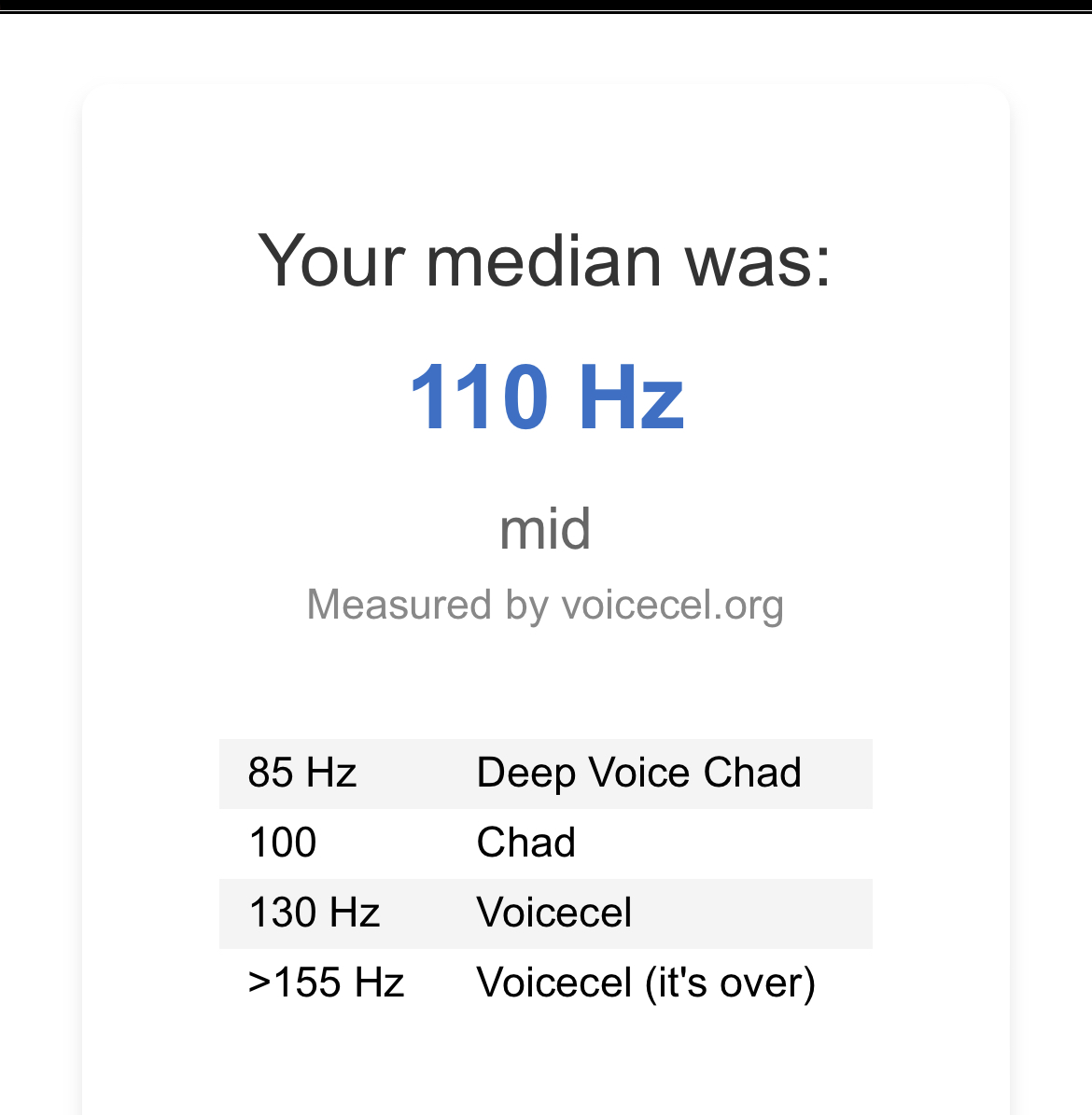Click the 'Hz' unit in blue result
The height and width of the screenshot is (1115, 1092).
pos(632,397)
